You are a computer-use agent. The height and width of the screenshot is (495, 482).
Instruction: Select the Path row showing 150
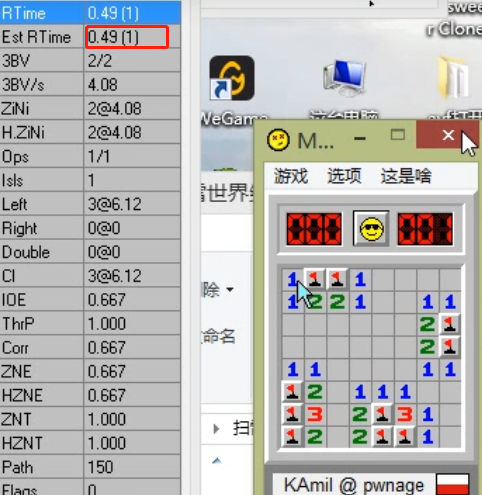point(91,467)
